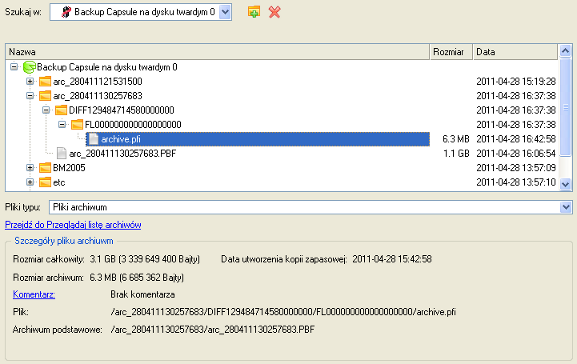
Task: Click the file icon of archive.pfi
Action: pos(94,139)
